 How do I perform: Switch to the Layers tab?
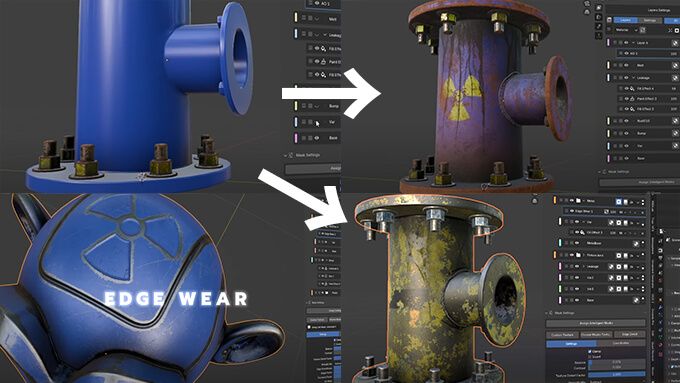(x=625, y=20)
